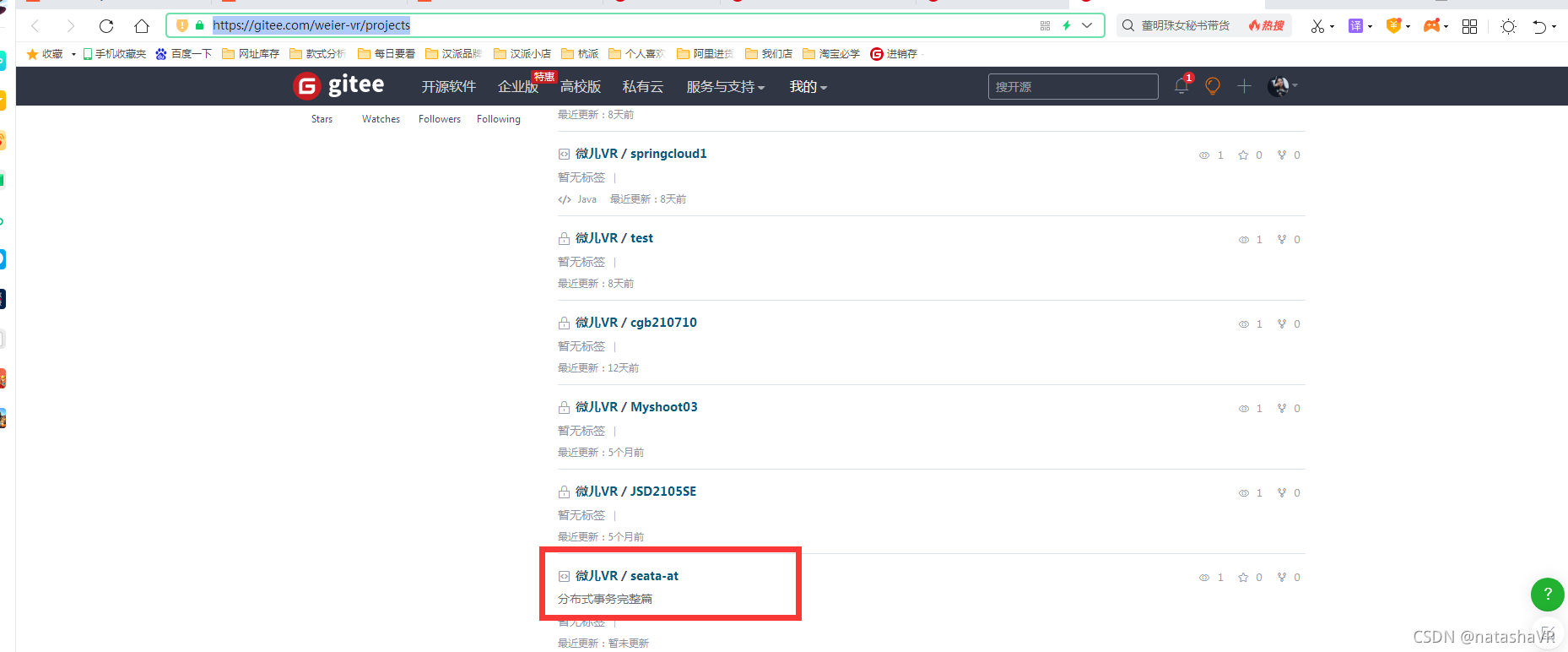Open the 我们店 bookmark folder
The height and width of the screenshot is (652, 1568).
769,54
